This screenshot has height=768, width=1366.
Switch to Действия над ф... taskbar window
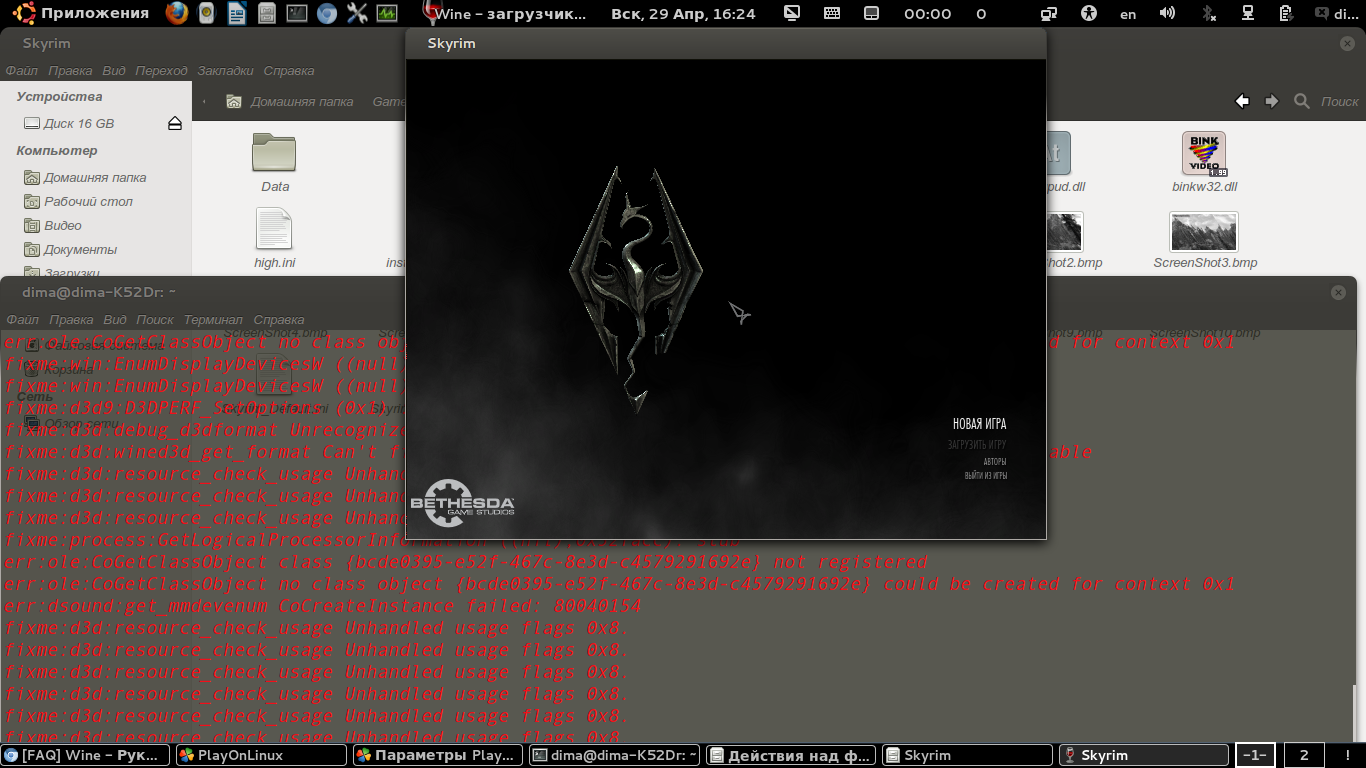pos(790,756)
